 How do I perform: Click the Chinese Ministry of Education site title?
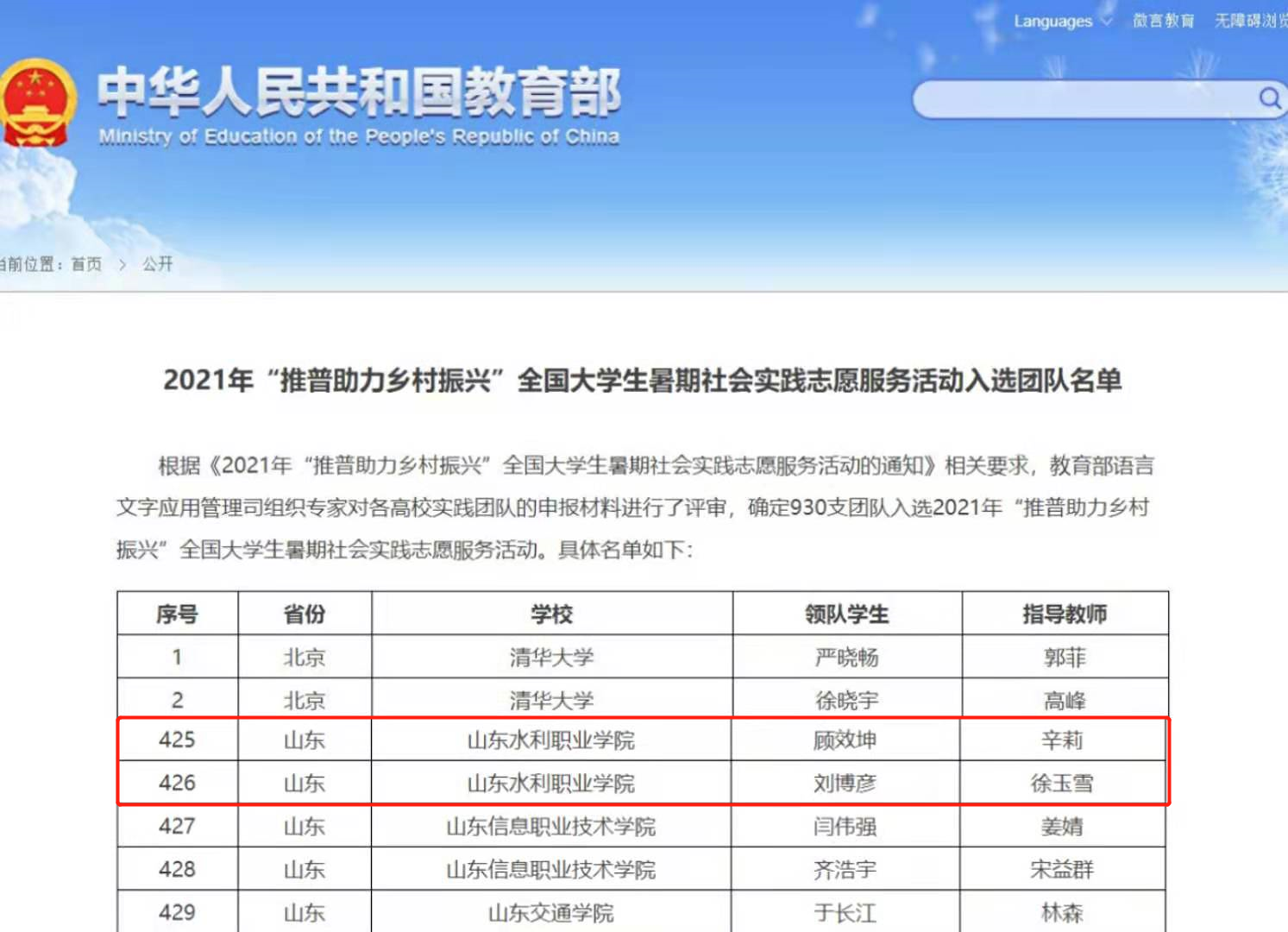358,93
